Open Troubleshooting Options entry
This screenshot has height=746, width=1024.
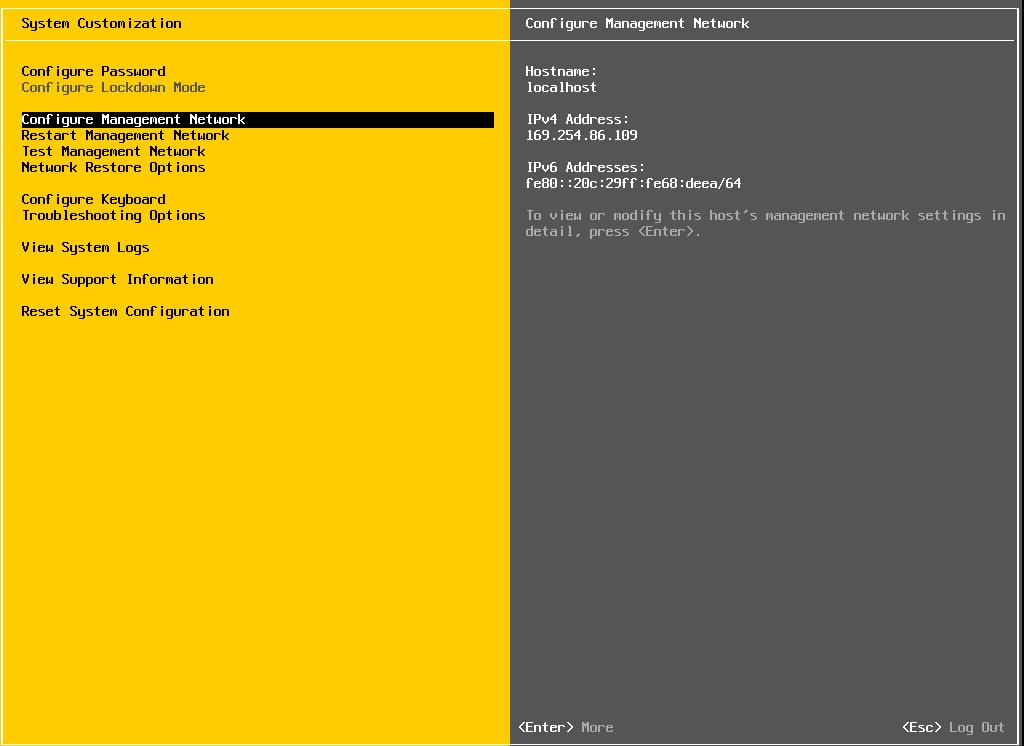[113, 215]
